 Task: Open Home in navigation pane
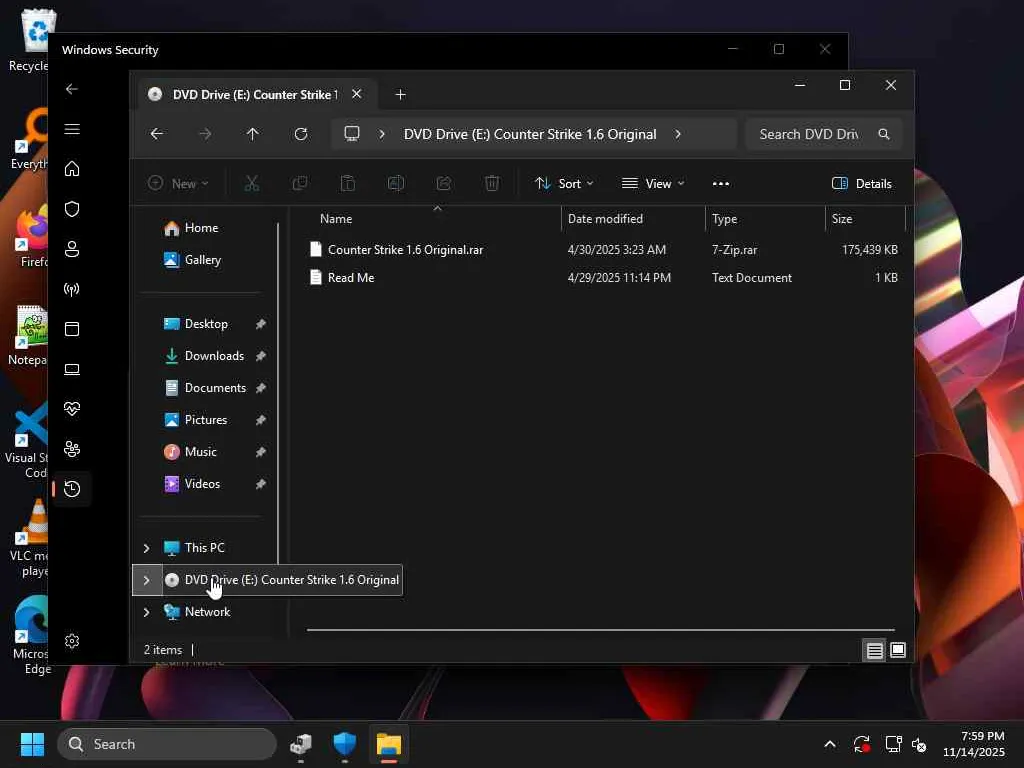coord(201,228)
